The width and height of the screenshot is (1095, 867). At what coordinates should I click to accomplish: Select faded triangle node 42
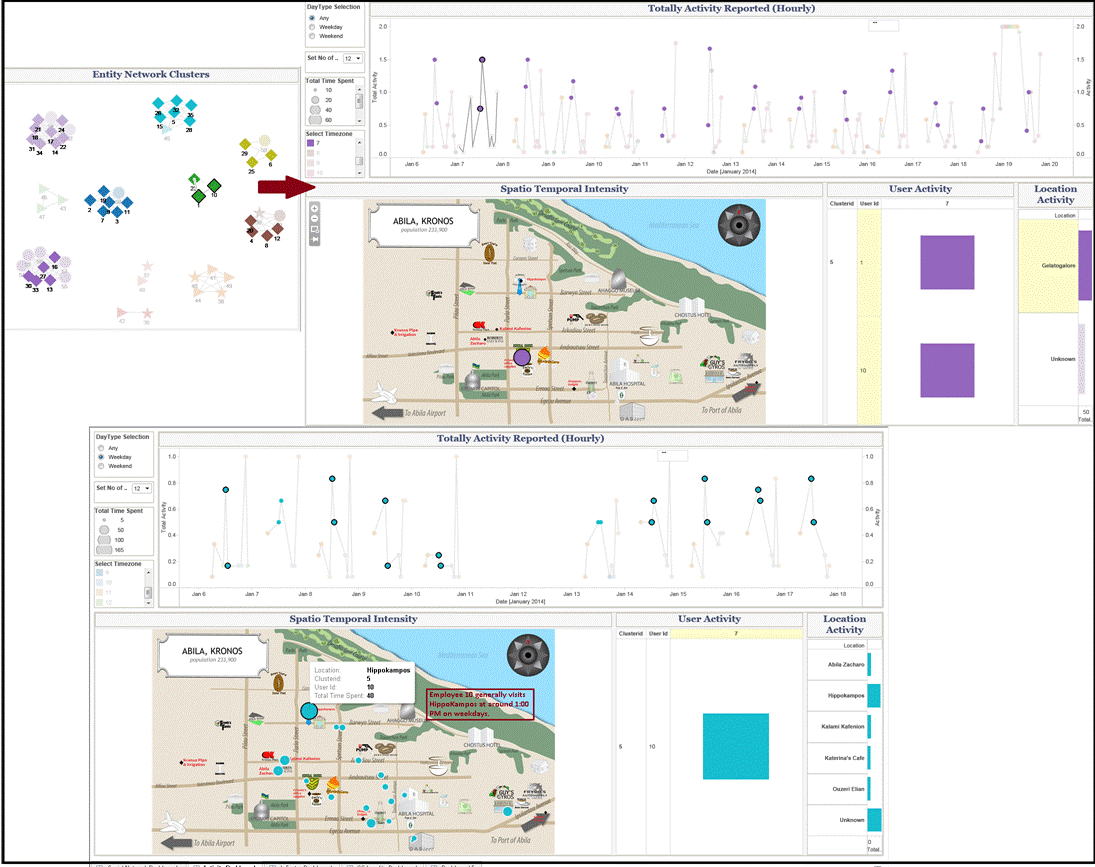(x=122, y=312)
